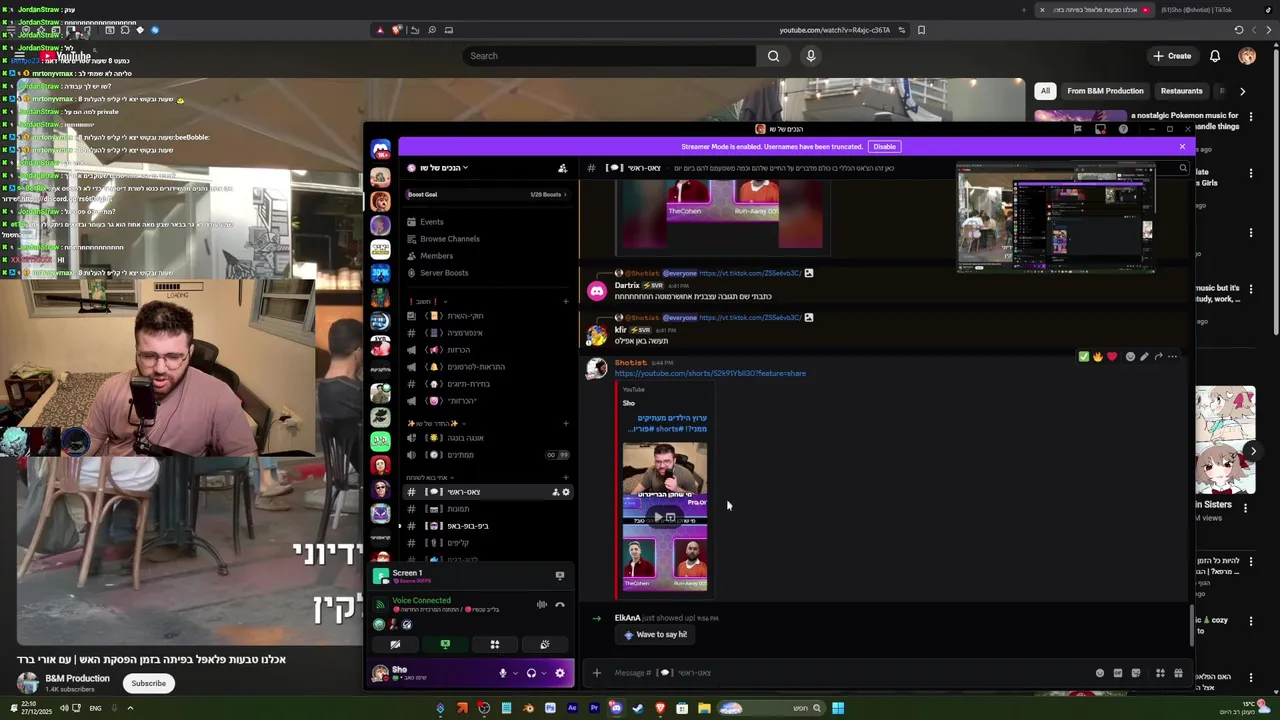The width and height of the screenshot is (1280, 720).
Task: Open headphone output device dropdown
Action: click(542, 673)
